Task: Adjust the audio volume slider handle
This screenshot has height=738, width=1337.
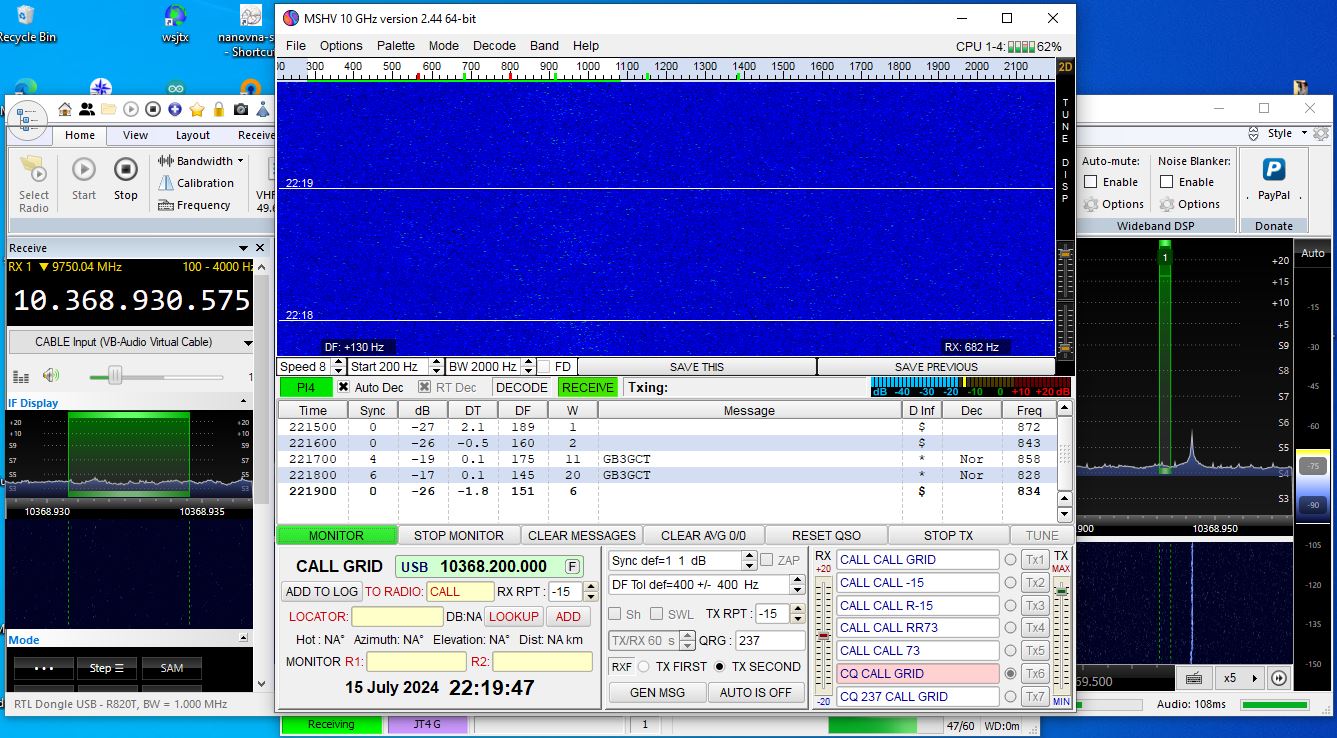Action: coord(115,376)
